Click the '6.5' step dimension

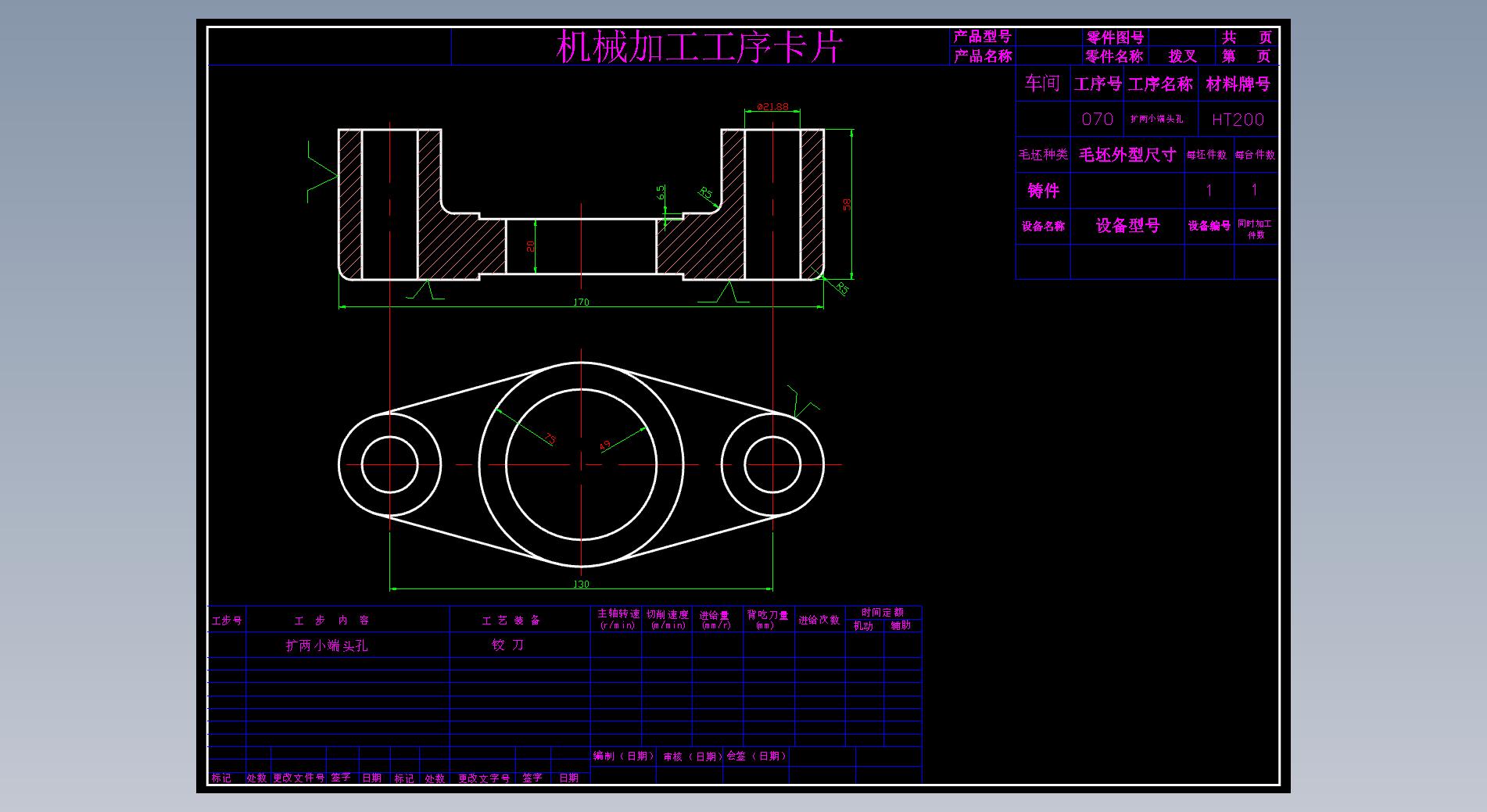click(x=661, y=191)
